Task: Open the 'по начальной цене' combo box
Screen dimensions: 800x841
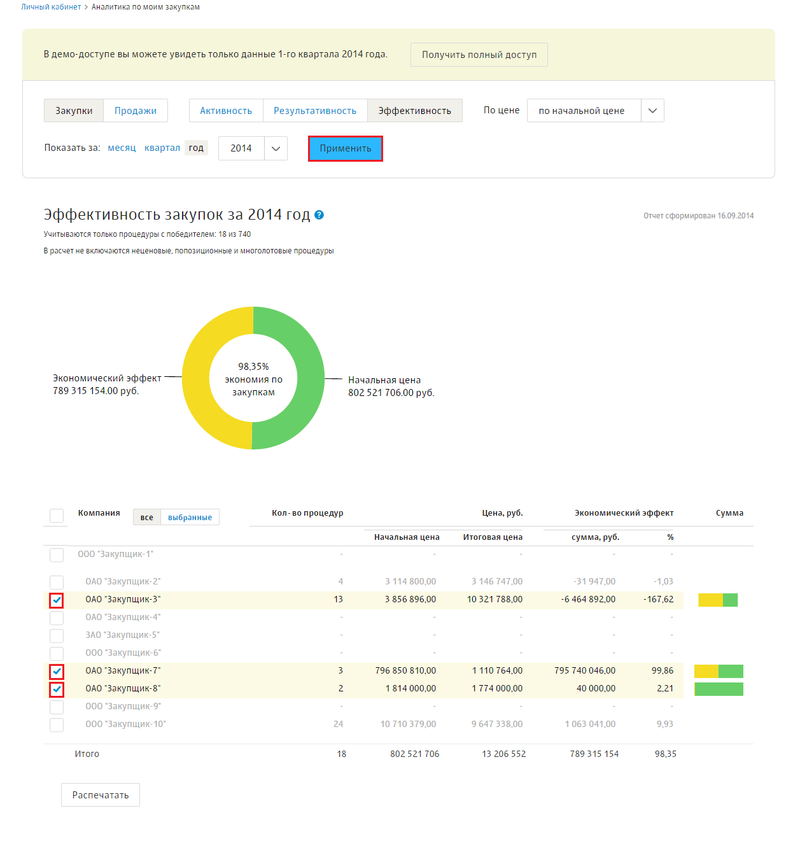Action: [x=583, y=111]
